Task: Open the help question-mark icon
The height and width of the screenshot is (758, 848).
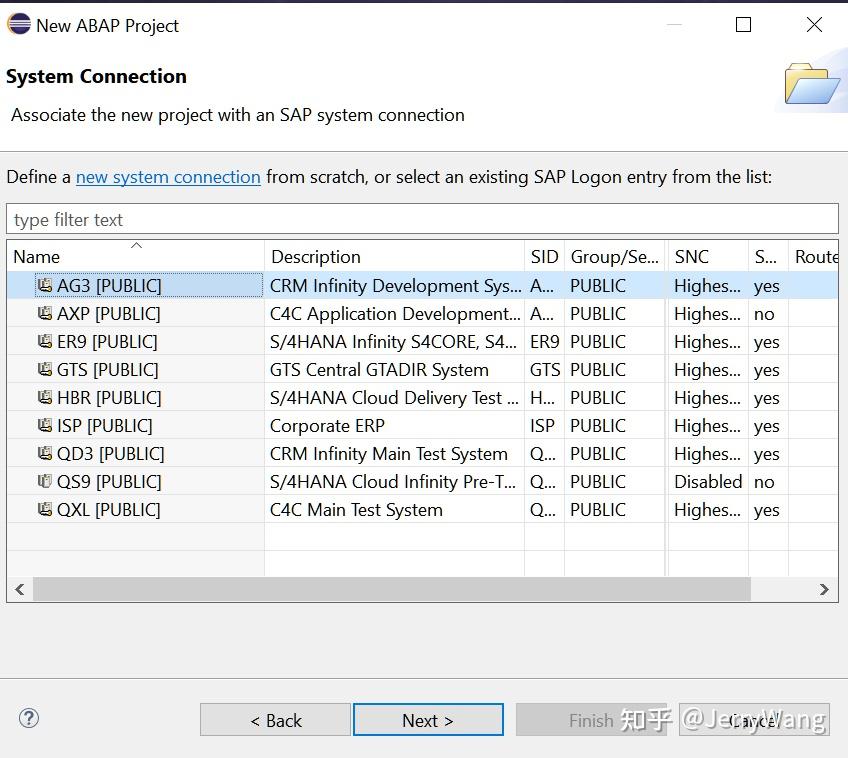Action: (x=29, y=718)
